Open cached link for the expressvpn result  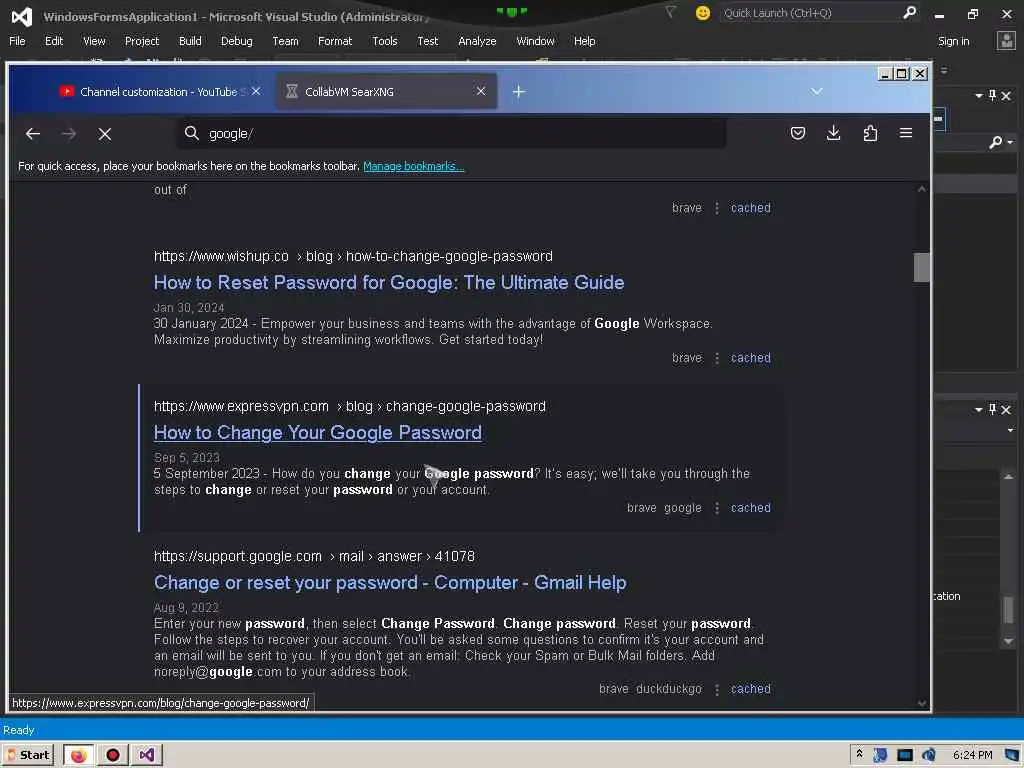(750, 508)
